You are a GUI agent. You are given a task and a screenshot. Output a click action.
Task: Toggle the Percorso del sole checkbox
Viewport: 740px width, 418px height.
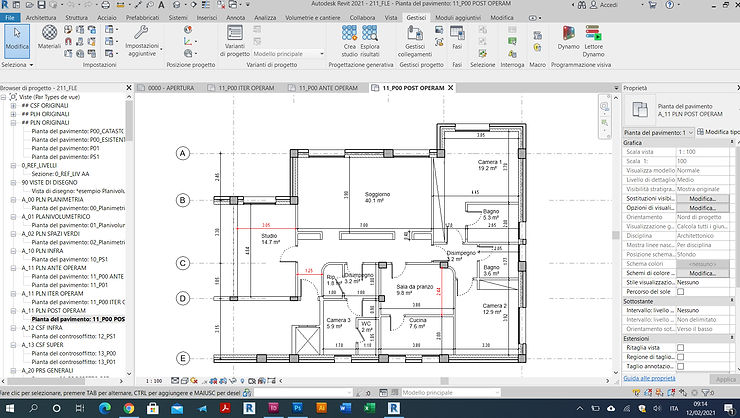[x=680, y=292]
